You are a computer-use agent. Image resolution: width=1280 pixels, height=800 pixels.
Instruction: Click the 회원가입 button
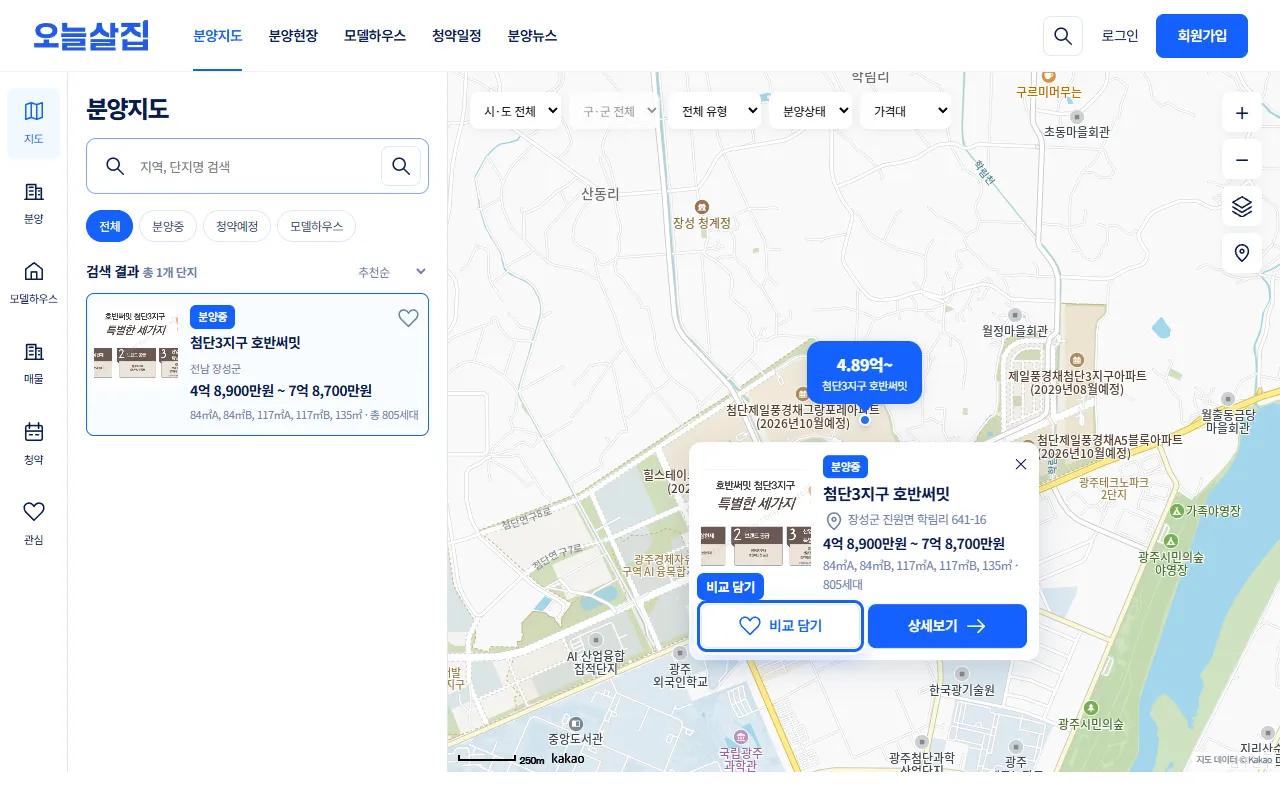[1202, 36]
